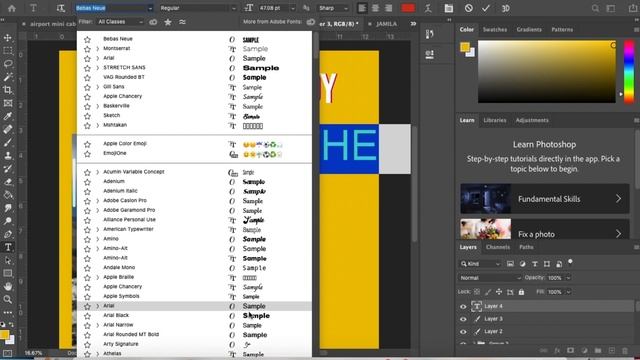Screen dimensions: 640x360
Task: Select the Horizontal Type tool
Action: pos(8,247)
